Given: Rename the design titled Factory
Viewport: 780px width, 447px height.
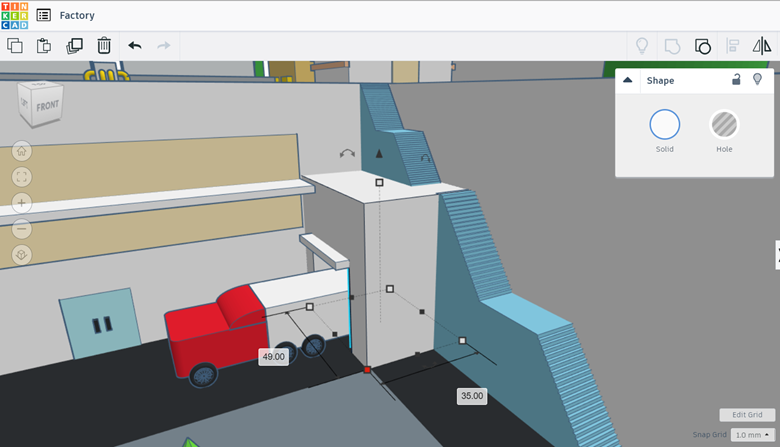Looking at the screenshot, I should [x=77, y=15].
